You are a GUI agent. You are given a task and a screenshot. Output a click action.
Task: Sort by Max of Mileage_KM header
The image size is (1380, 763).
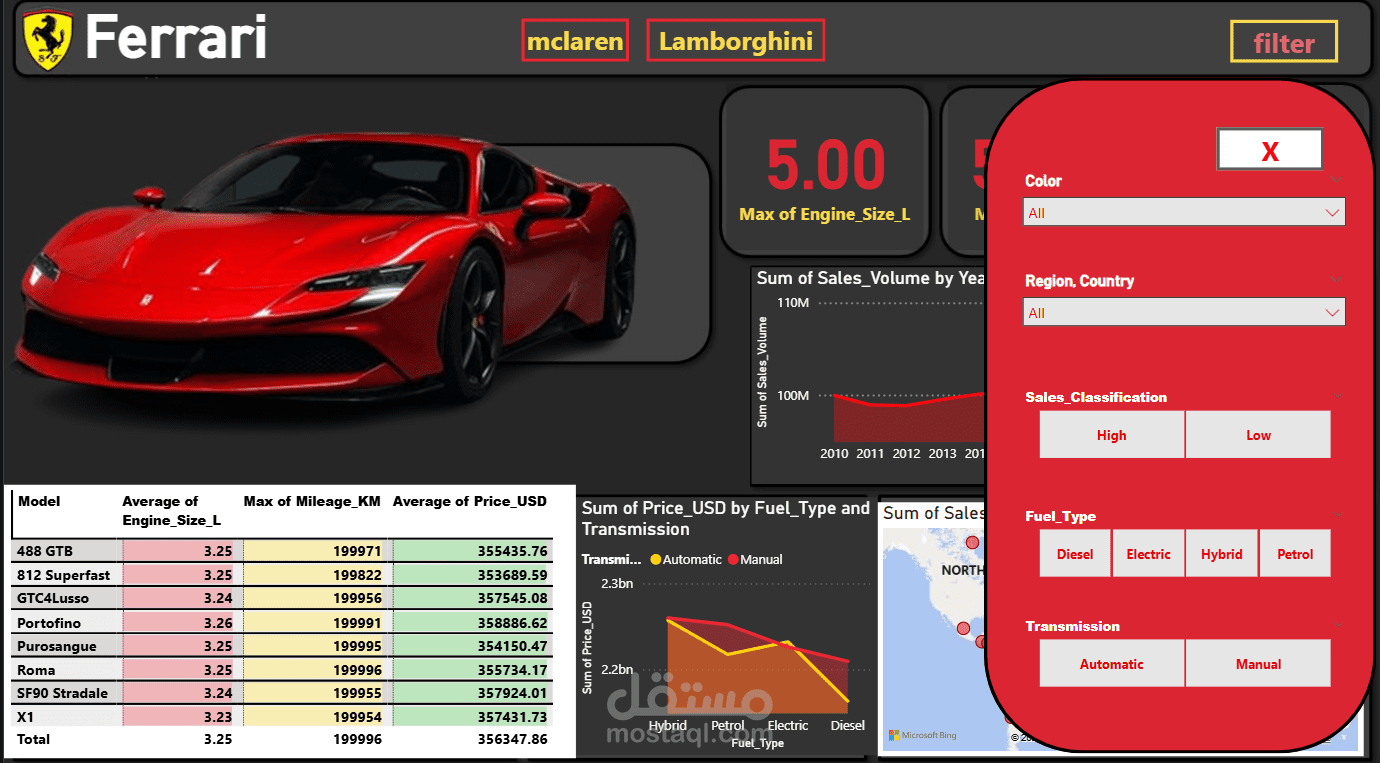tap(312, 501)
